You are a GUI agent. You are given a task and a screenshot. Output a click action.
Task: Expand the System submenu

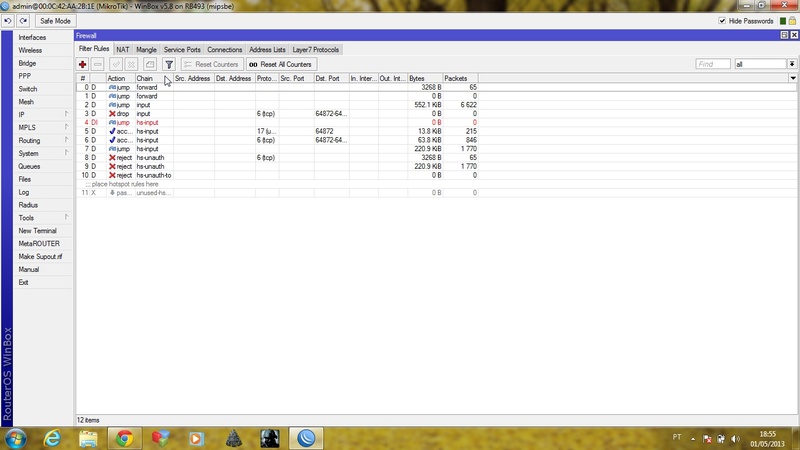[x=43, y=153]
